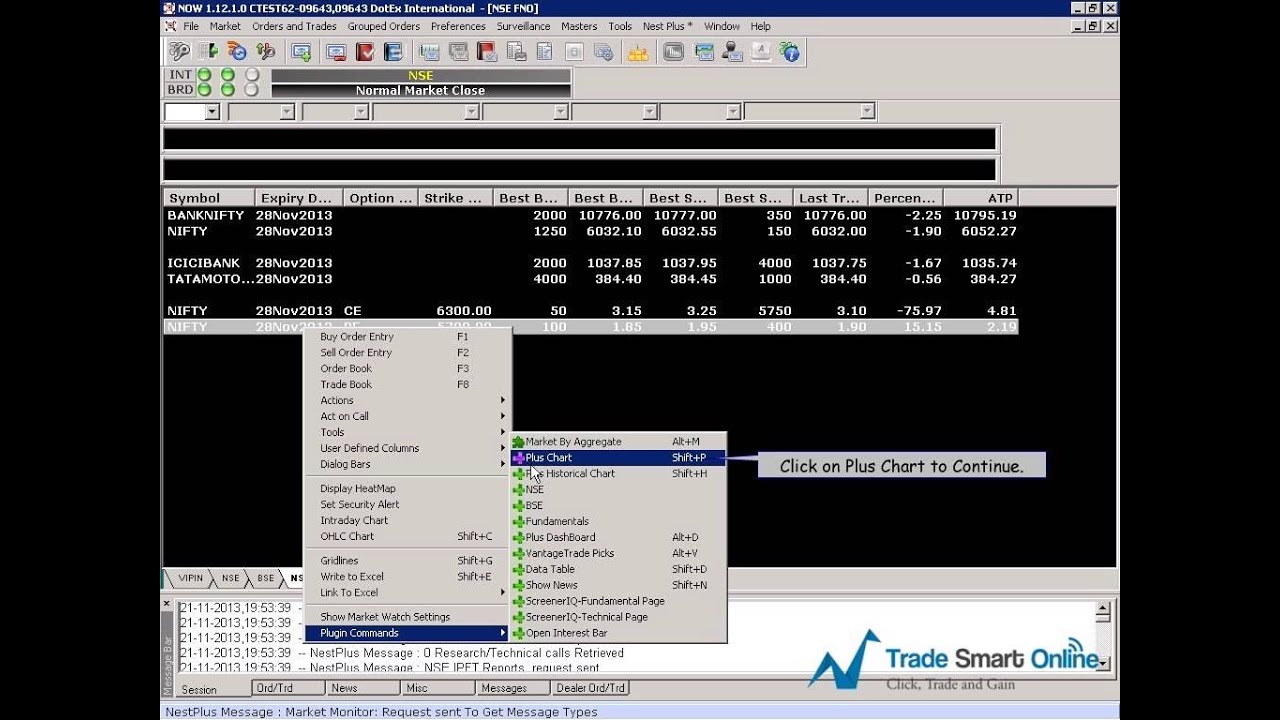The image size is (1280, 720).
Task: Expand User Defined Columns submenu
Action: (x=407, y=449)
